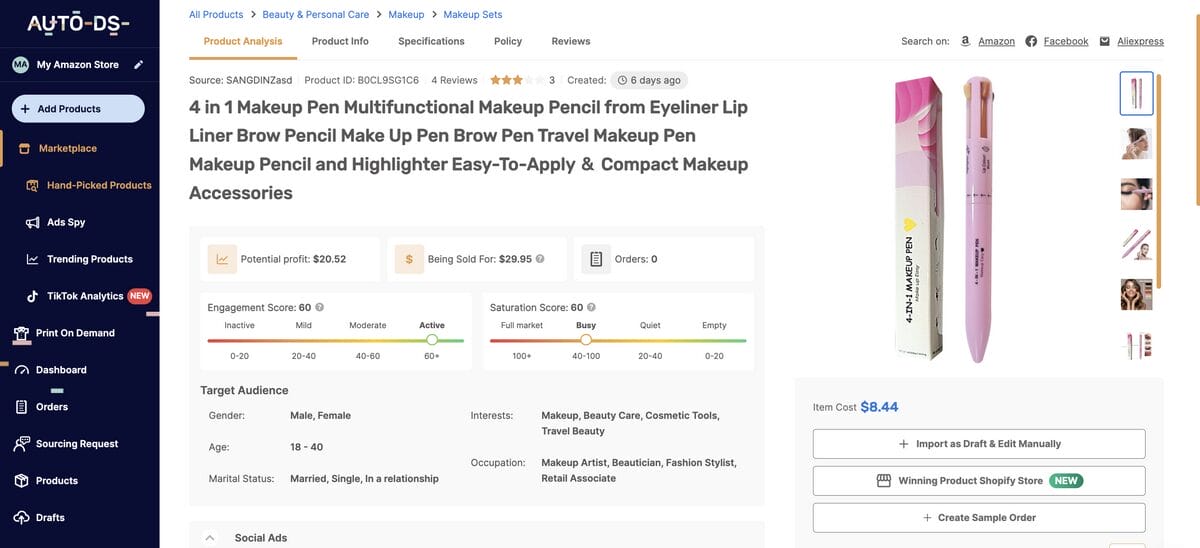Open TikTok Analytics in the sidebar
This screenshot has width=1200, height=548.
(x=85, y=296)
